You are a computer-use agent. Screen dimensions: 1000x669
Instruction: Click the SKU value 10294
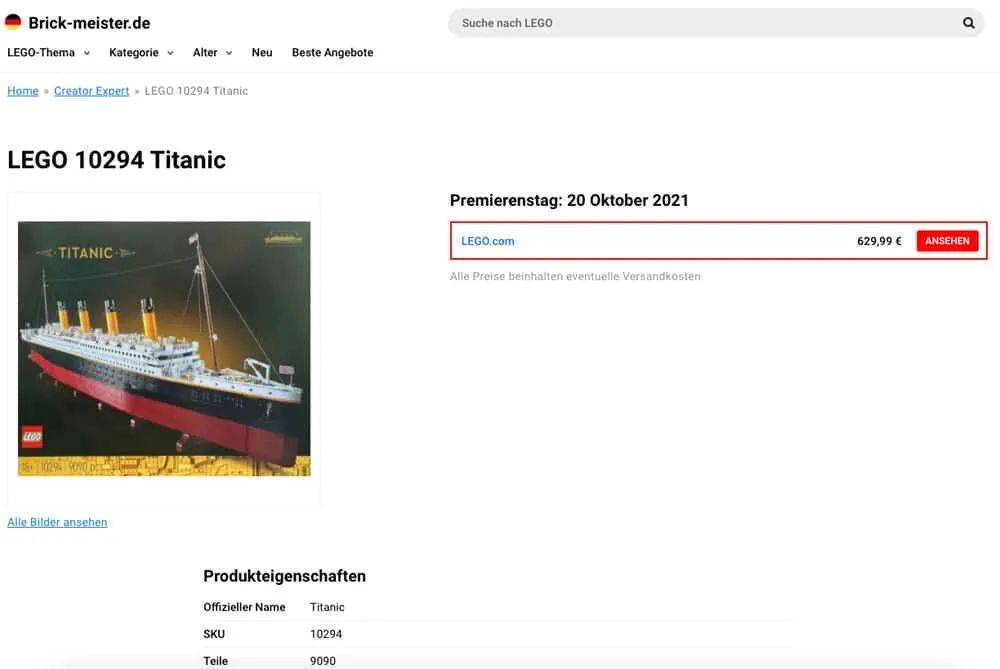[x=326, y=634]
